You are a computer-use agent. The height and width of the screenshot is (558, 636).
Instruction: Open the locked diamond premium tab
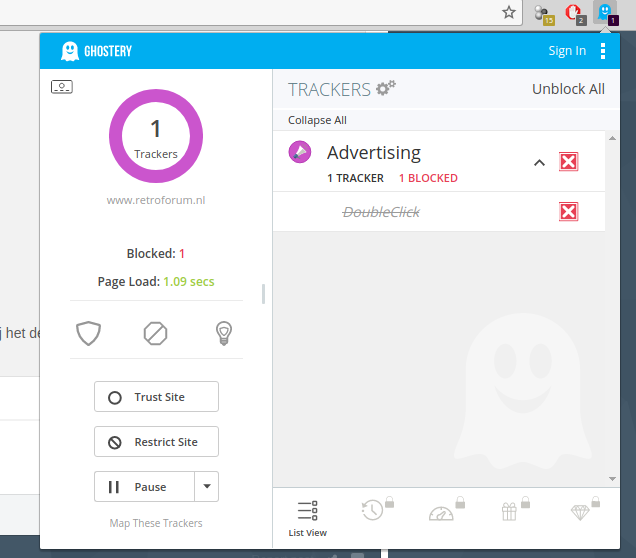[584, 509]
